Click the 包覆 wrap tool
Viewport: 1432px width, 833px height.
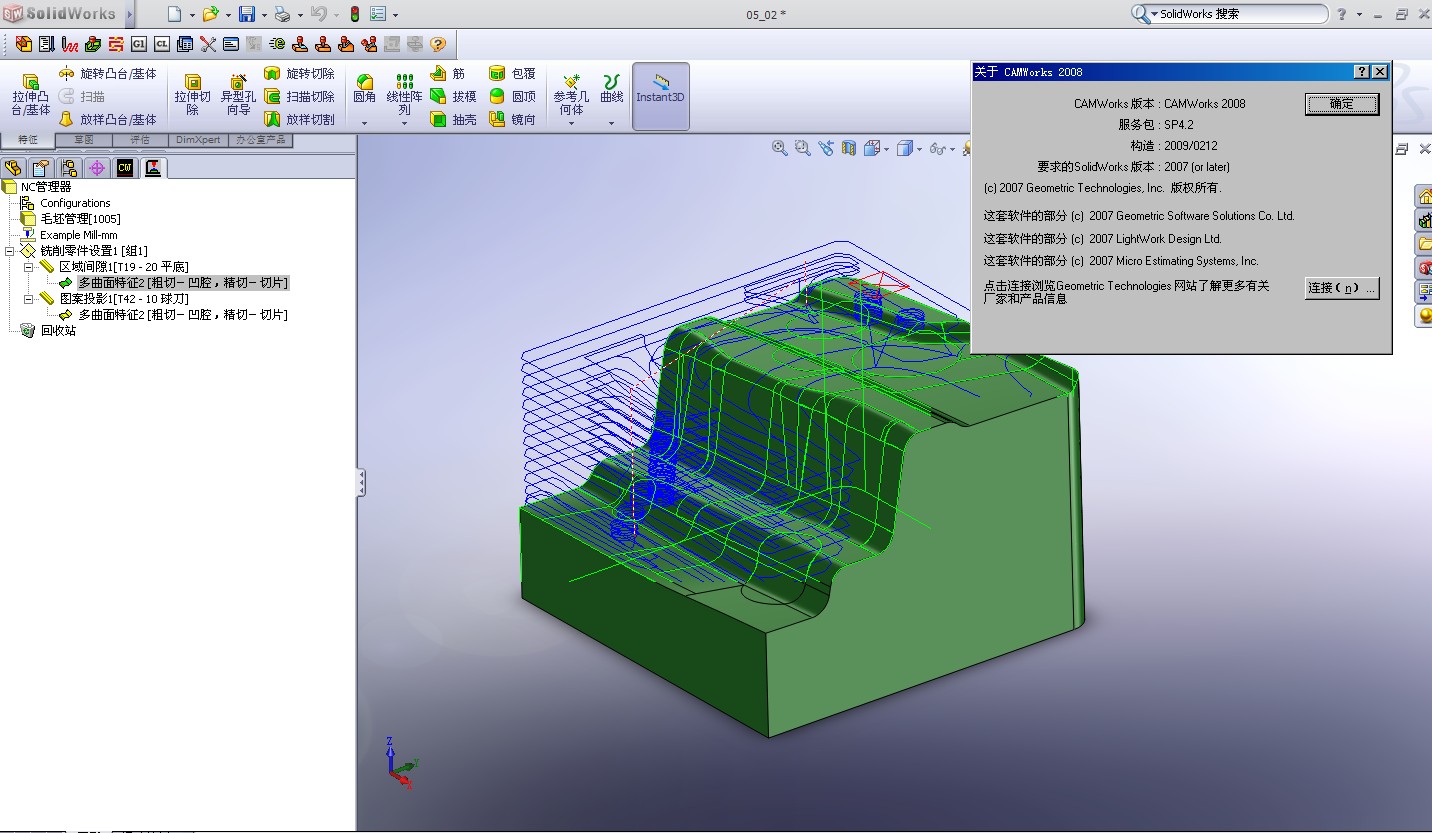[512, 74]
